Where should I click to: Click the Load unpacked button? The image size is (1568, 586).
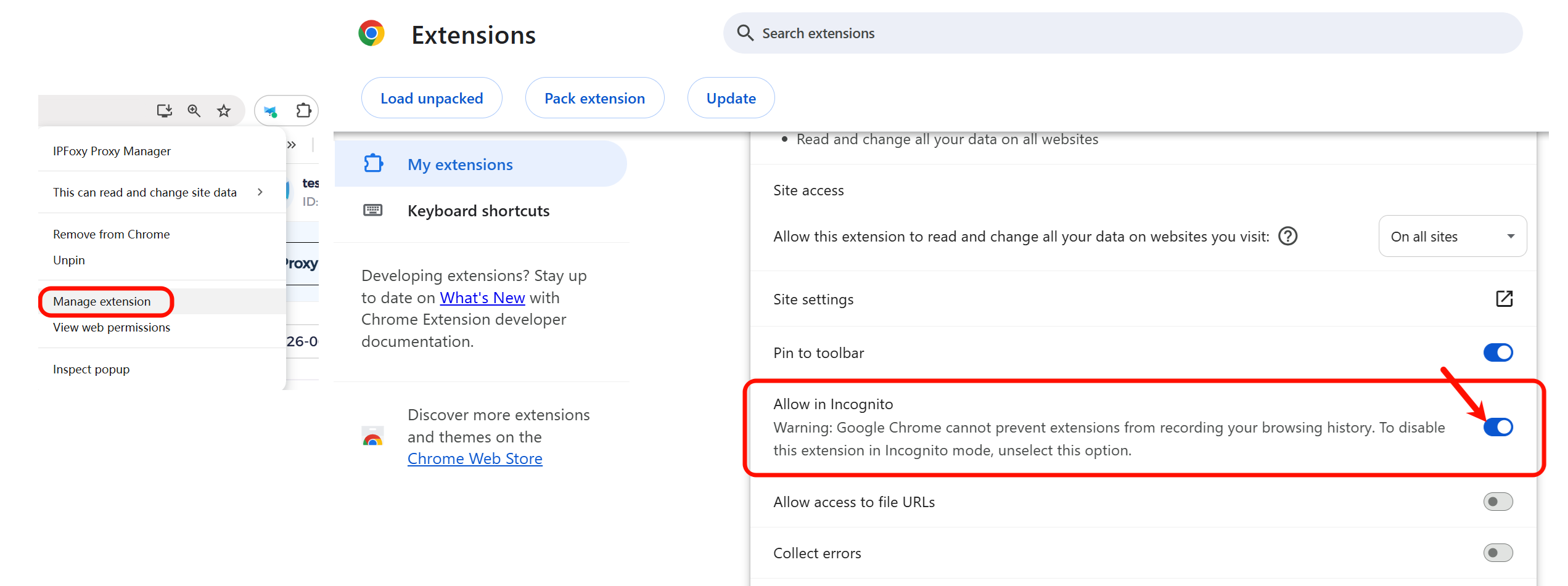[432, 98]
